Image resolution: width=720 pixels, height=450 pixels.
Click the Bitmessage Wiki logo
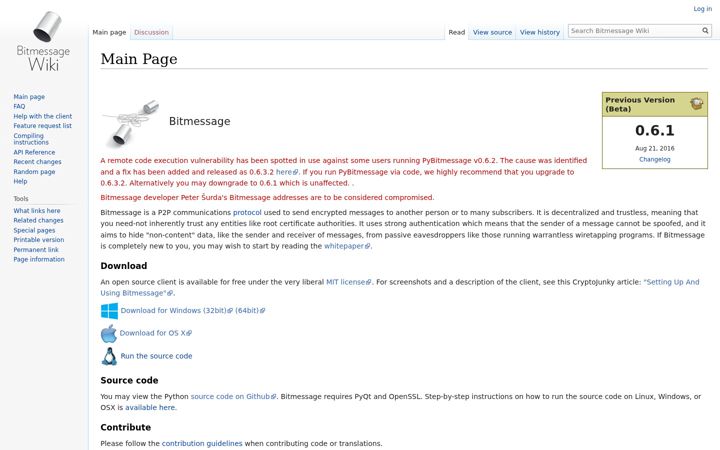[x=44, y=41]
